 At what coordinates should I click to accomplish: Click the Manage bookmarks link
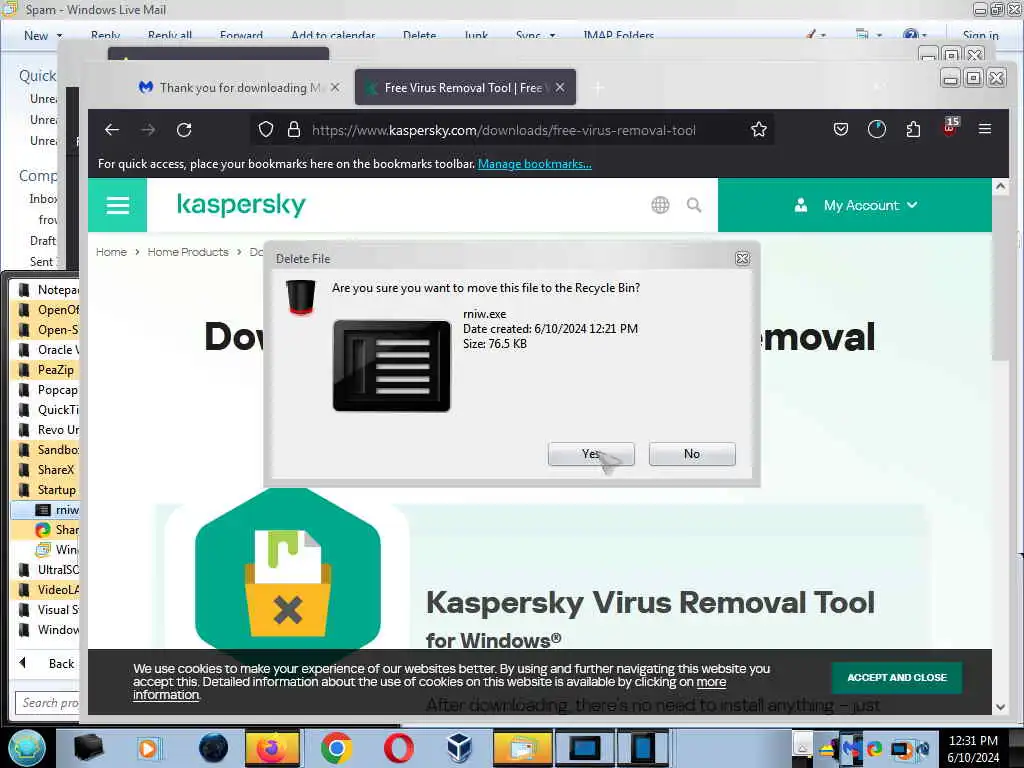tap(535, 164)
